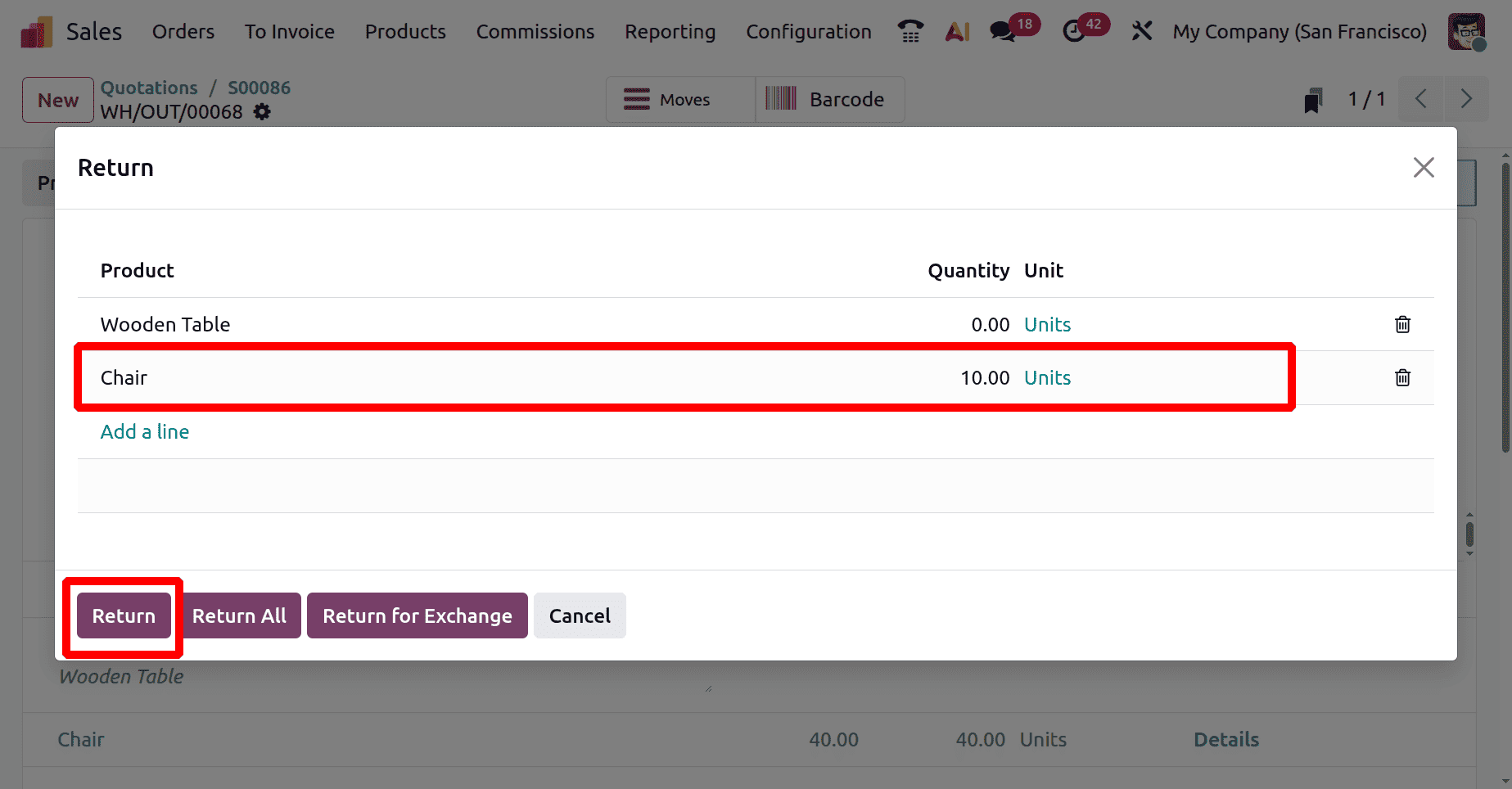1512x789 pixels.
Task: Click the Return for Exchange button
Action: [x=417, y=615]
